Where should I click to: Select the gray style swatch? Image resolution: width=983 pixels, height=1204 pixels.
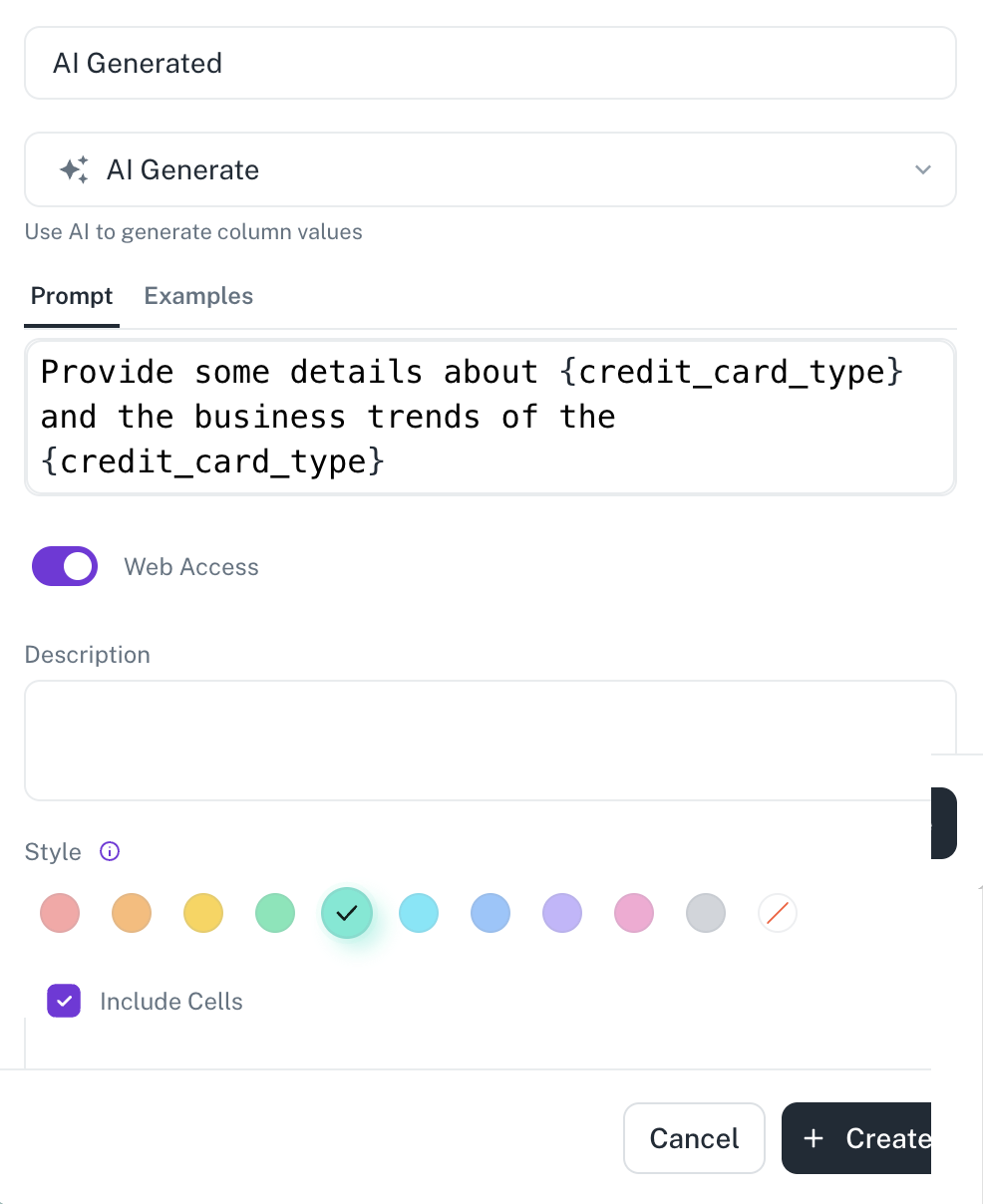click(x=706, y=913)
